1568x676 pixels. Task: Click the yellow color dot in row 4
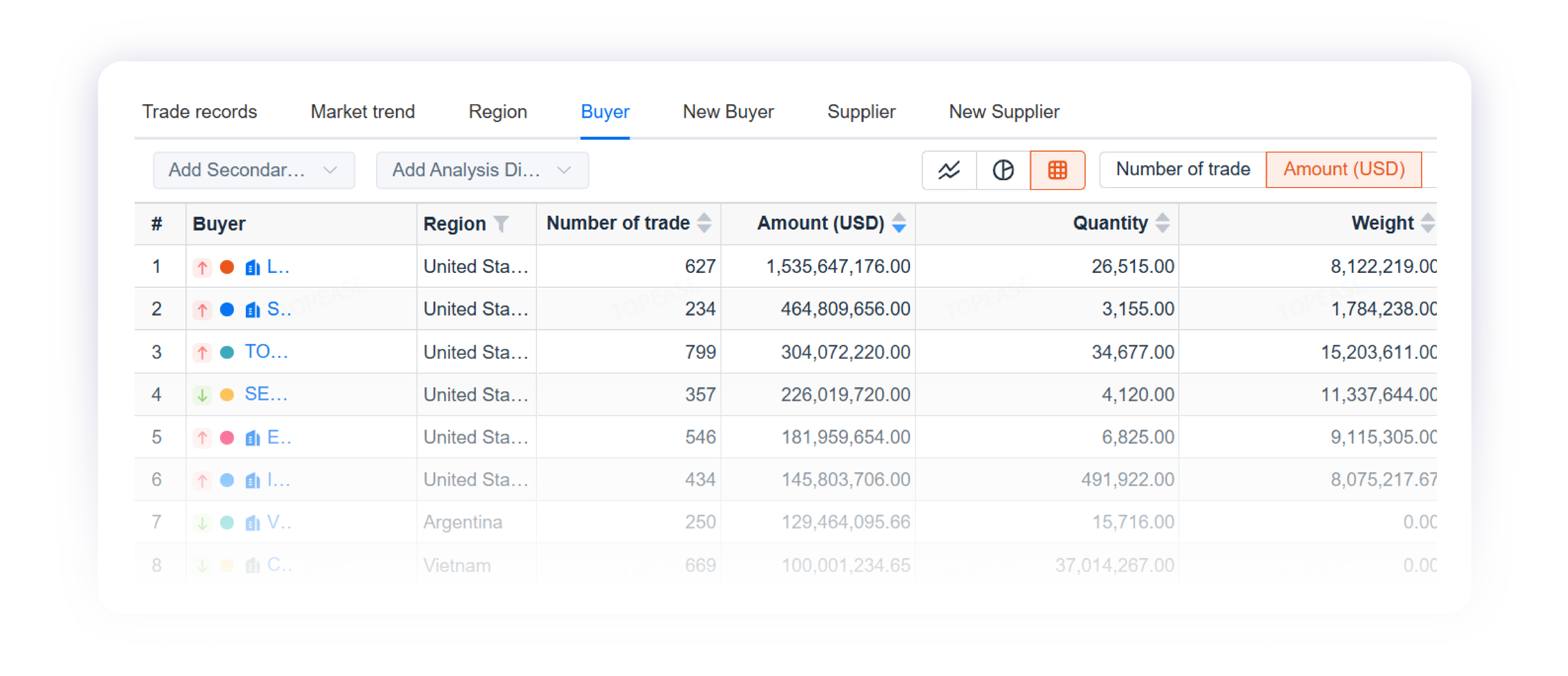227,395
